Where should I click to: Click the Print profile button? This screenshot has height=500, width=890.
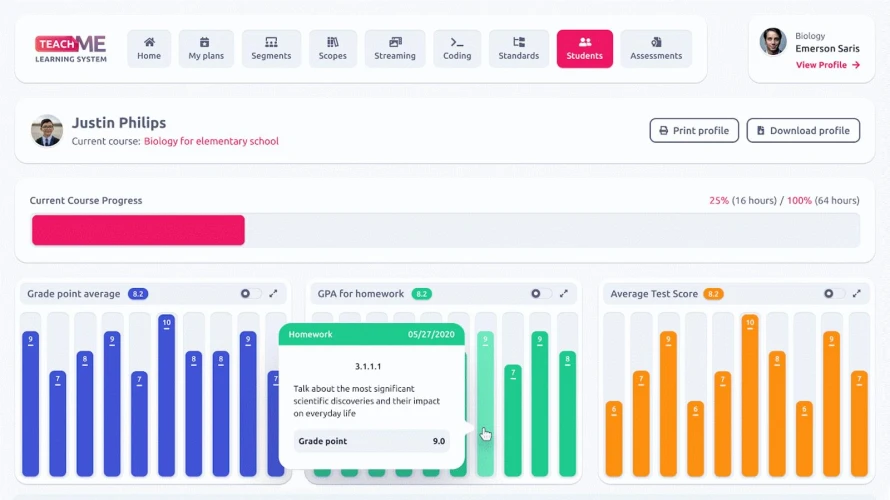[694, 131]
